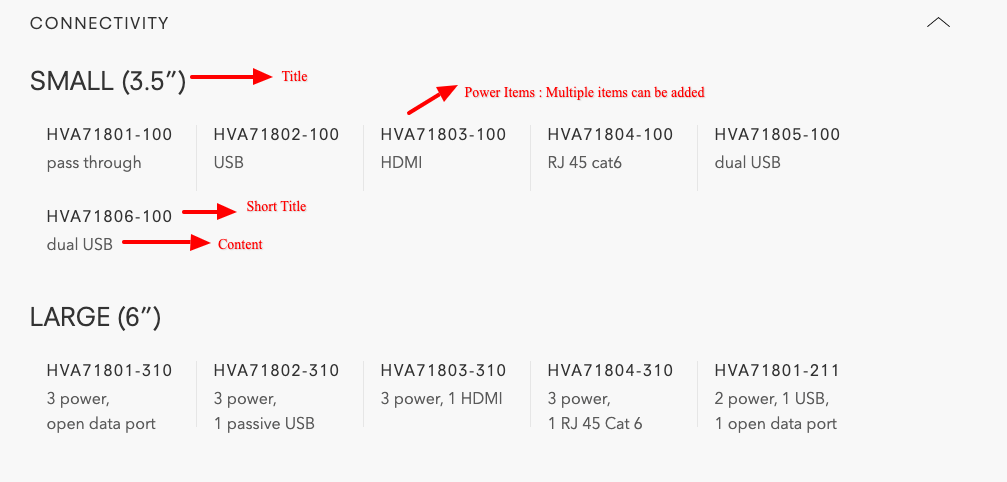Click the red 'Short Title' annotation label

point(276,207)
